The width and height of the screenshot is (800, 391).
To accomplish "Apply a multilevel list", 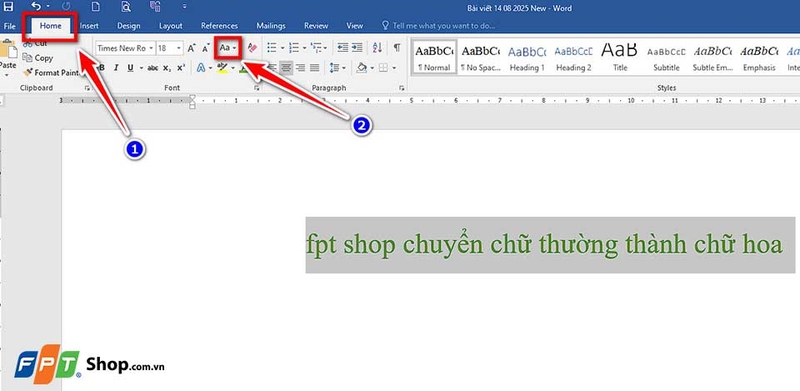I will 316,47.
